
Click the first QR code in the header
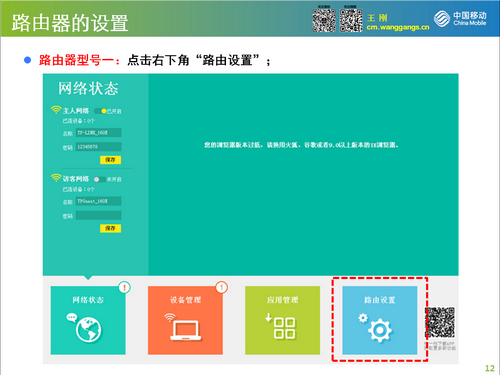[x=324, y=20]
